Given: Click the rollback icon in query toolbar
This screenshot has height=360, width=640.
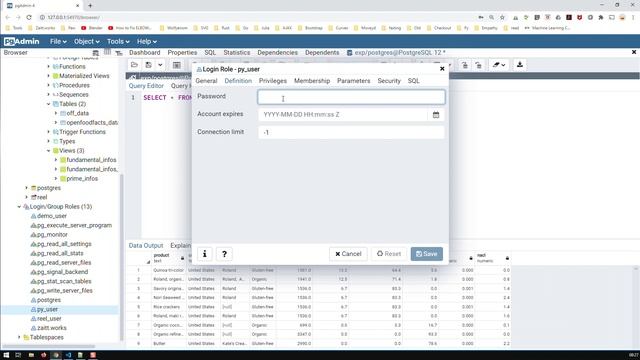Looking at the screenshot, I should click(x=478, y=65).
